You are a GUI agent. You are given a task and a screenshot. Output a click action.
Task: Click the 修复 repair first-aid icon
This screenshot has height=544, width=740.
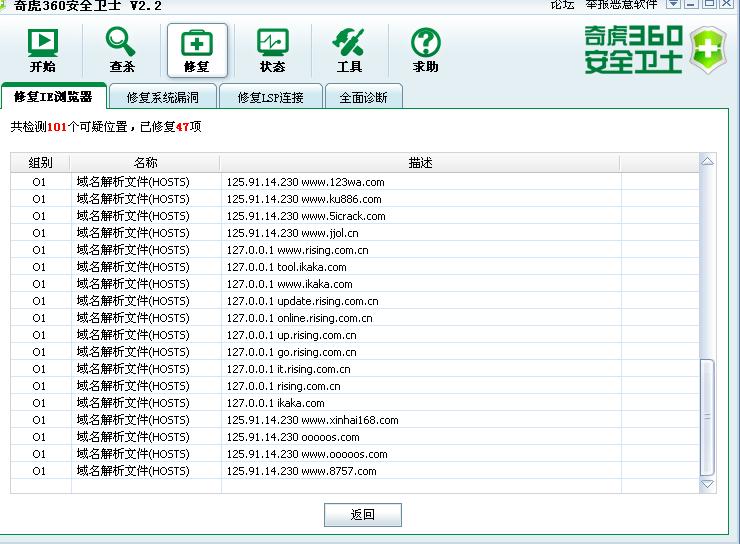tap(197, 50)
